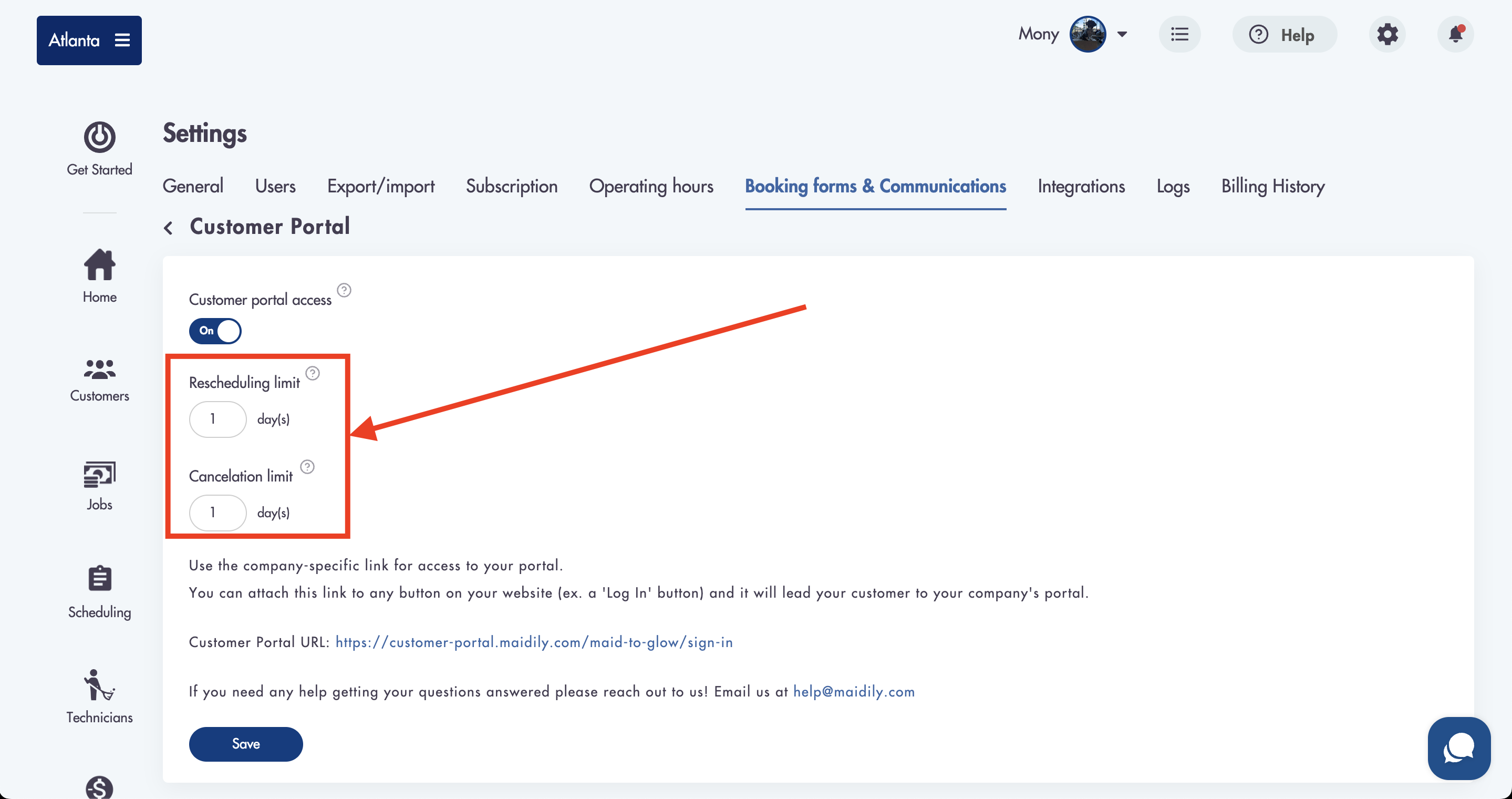The width and height of the screenshot is (1512, 799).
Task: Show Cancelation limit help tooltip
Action: click(x=307, y=467)
